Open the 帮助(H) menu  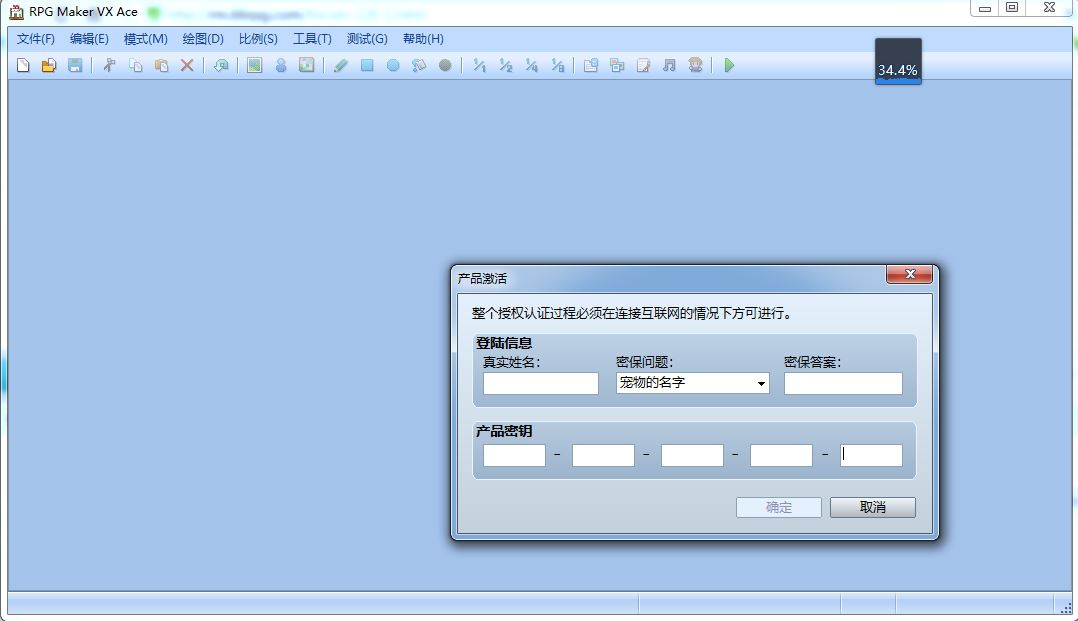423,39
